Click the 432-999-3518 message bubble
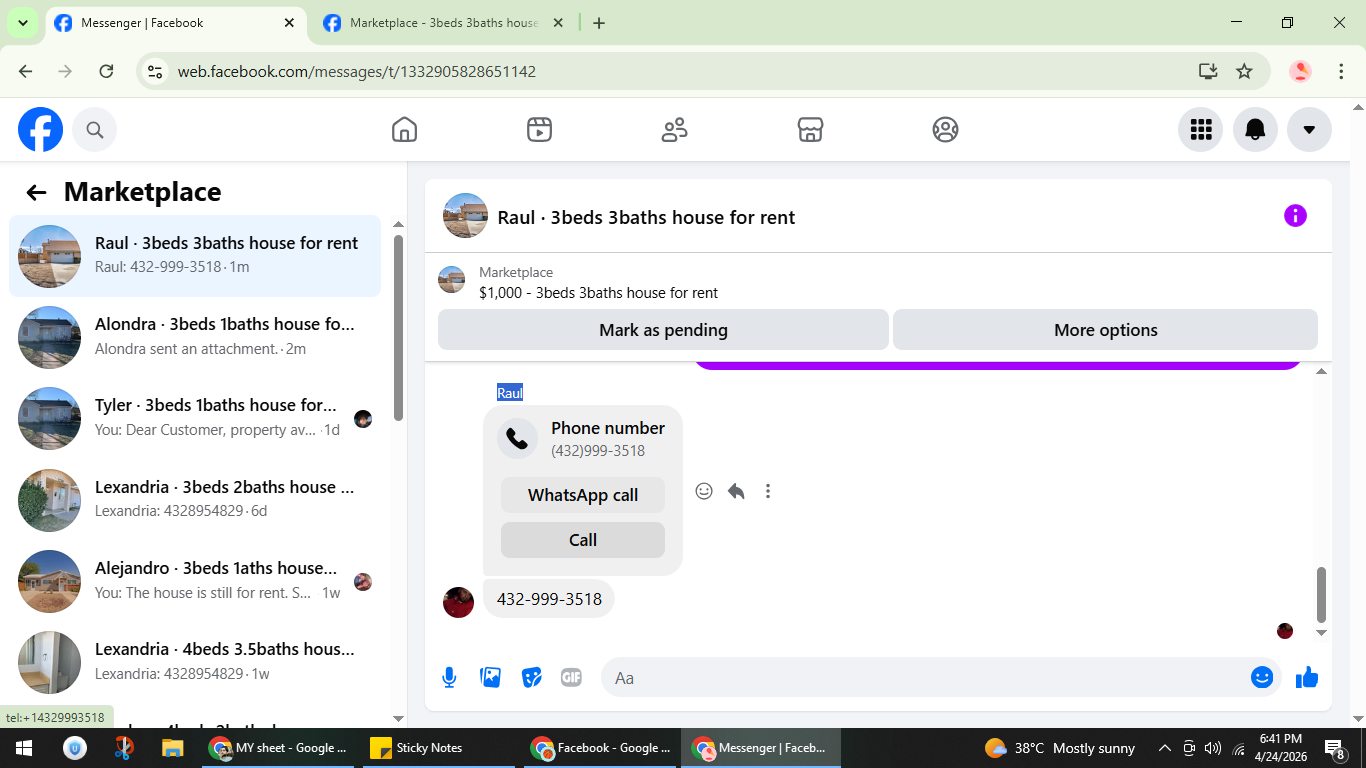 [x=549, y=599]
